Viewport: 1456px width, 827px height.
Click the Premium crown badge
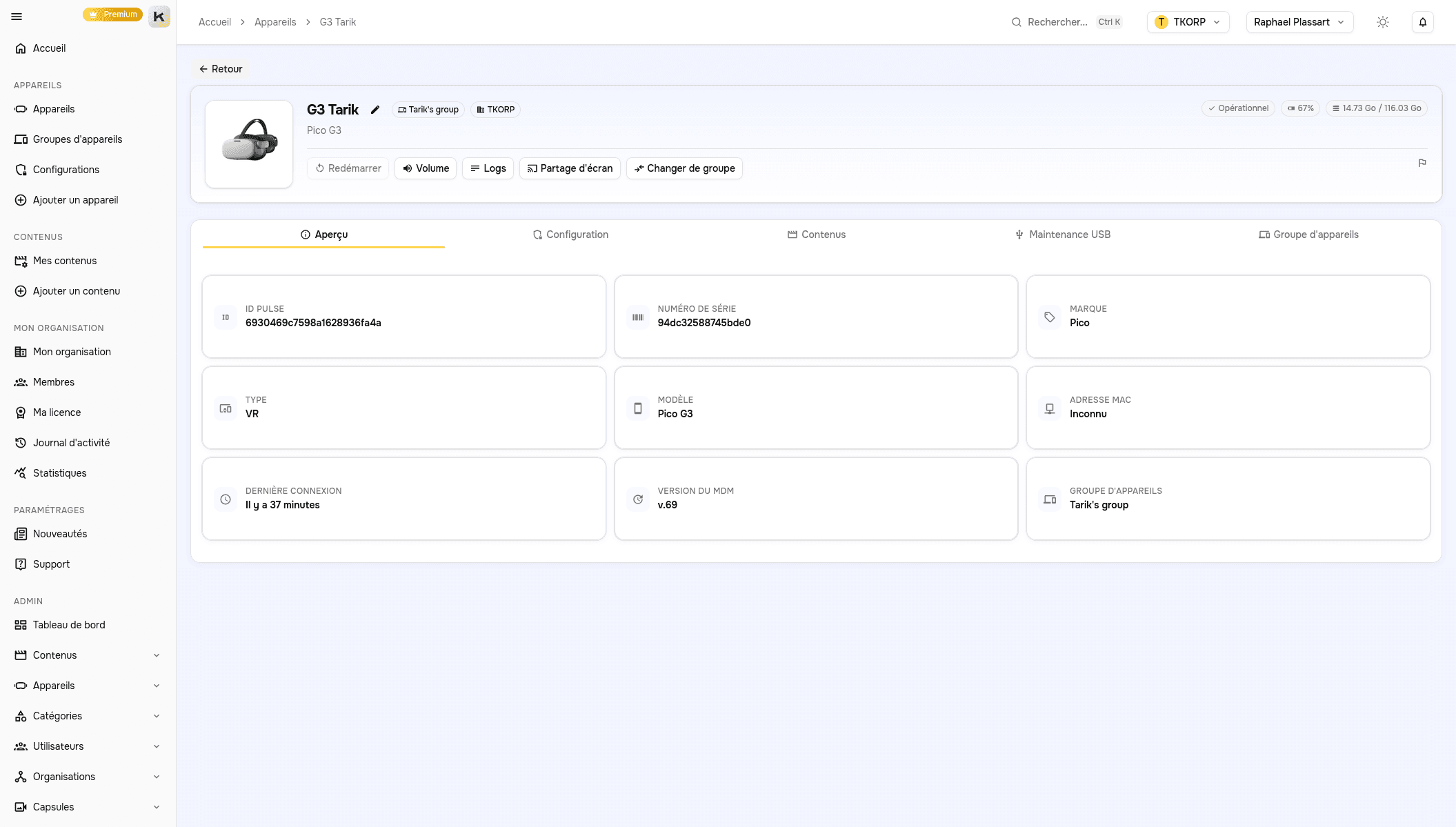pyautogui.click(x=112, y=14)
